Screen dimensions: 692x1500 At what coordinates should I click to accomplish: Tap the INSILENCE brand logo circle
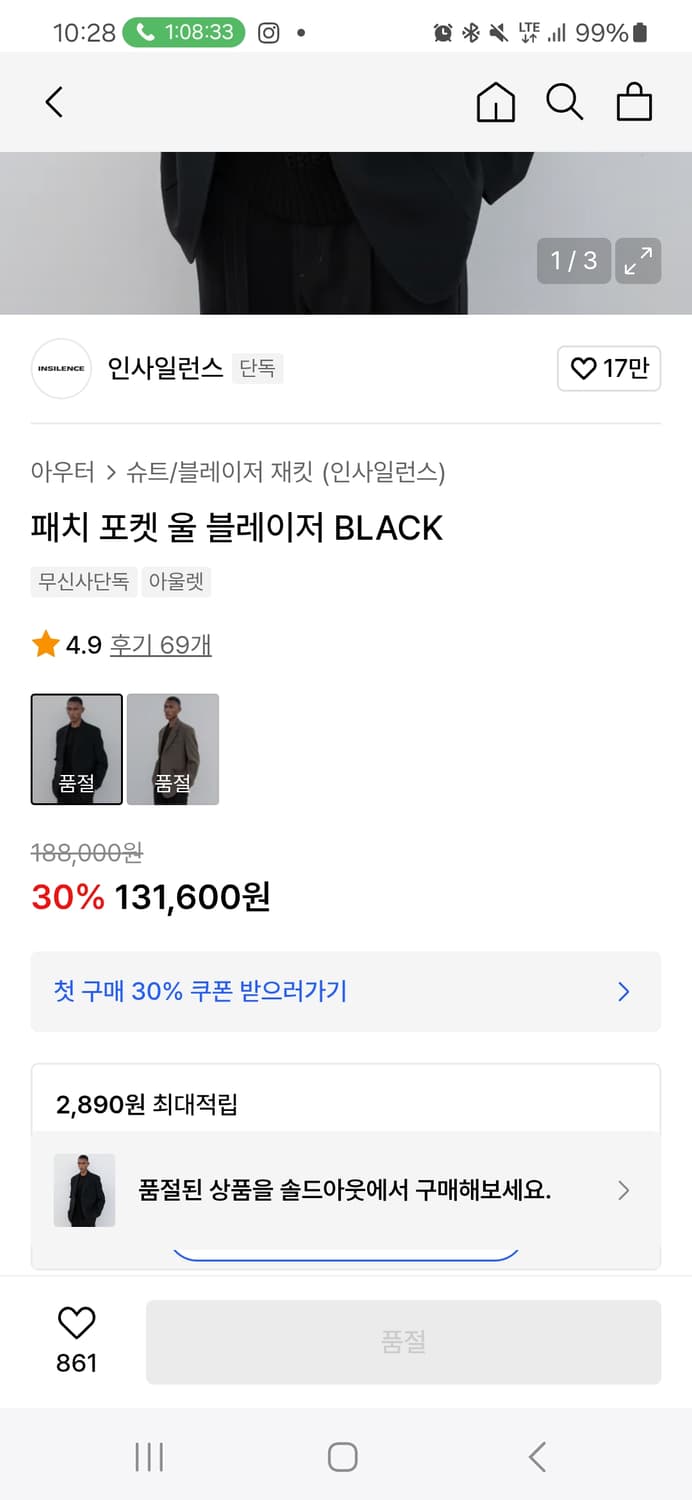point(60,368)
